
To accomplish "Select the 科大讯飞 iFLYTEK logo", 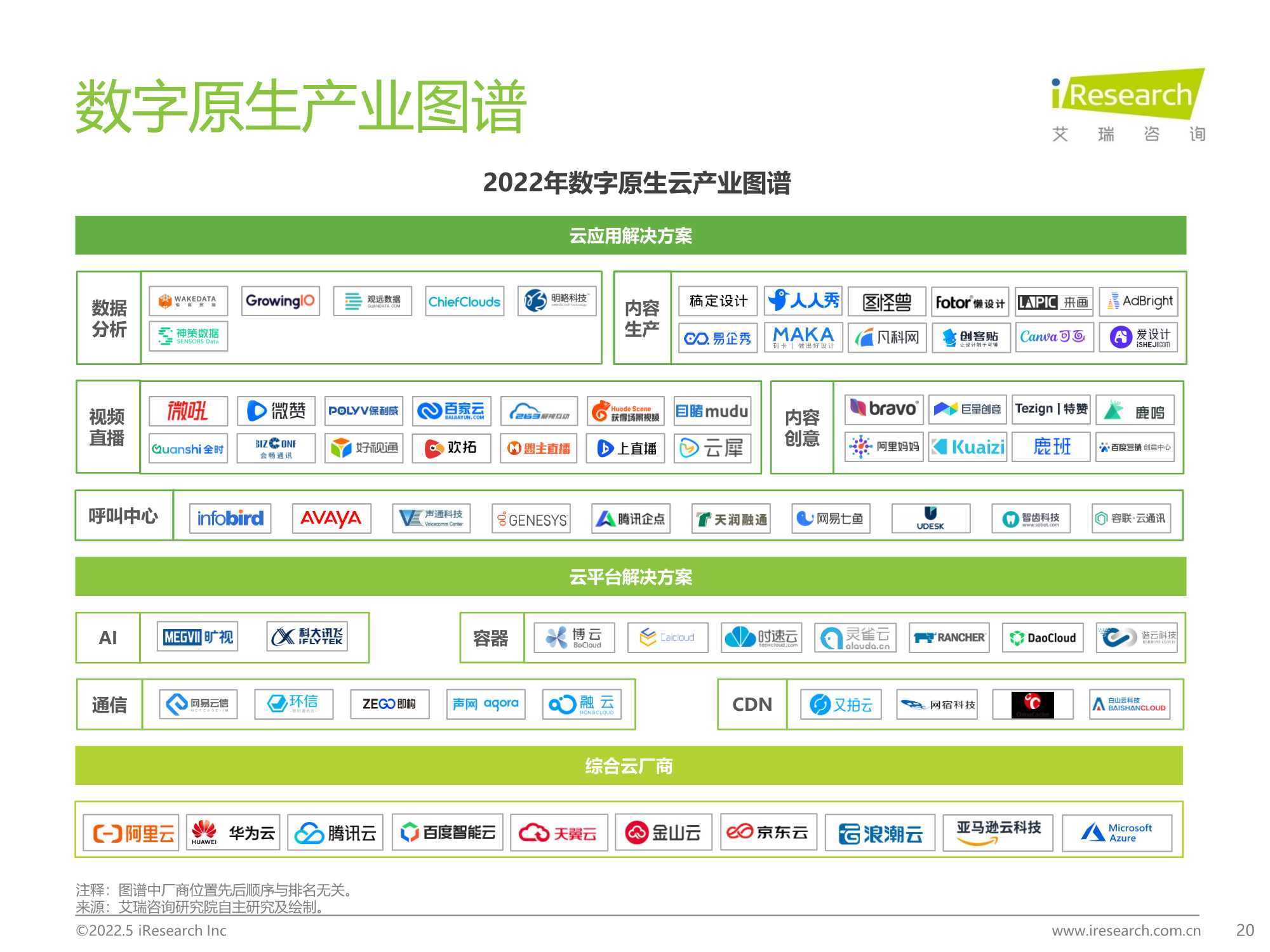I will (307, 637).
